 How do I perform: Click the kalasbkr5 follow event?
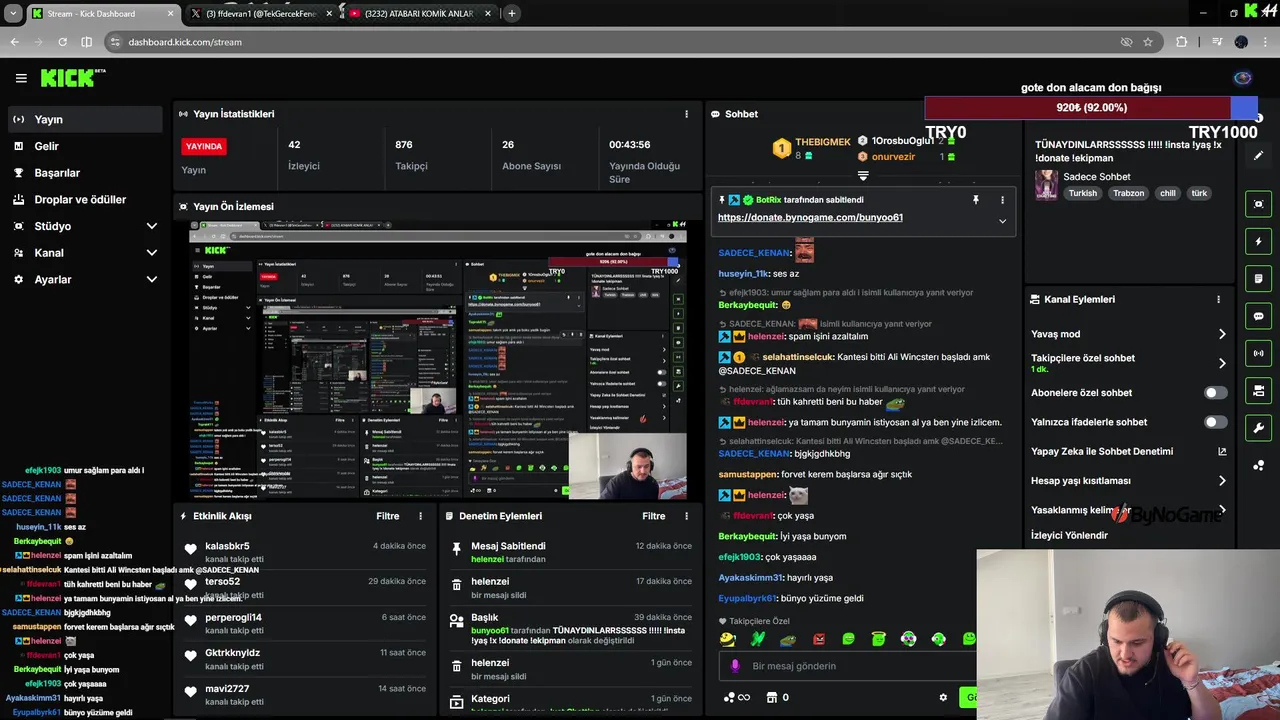[305, 552]
